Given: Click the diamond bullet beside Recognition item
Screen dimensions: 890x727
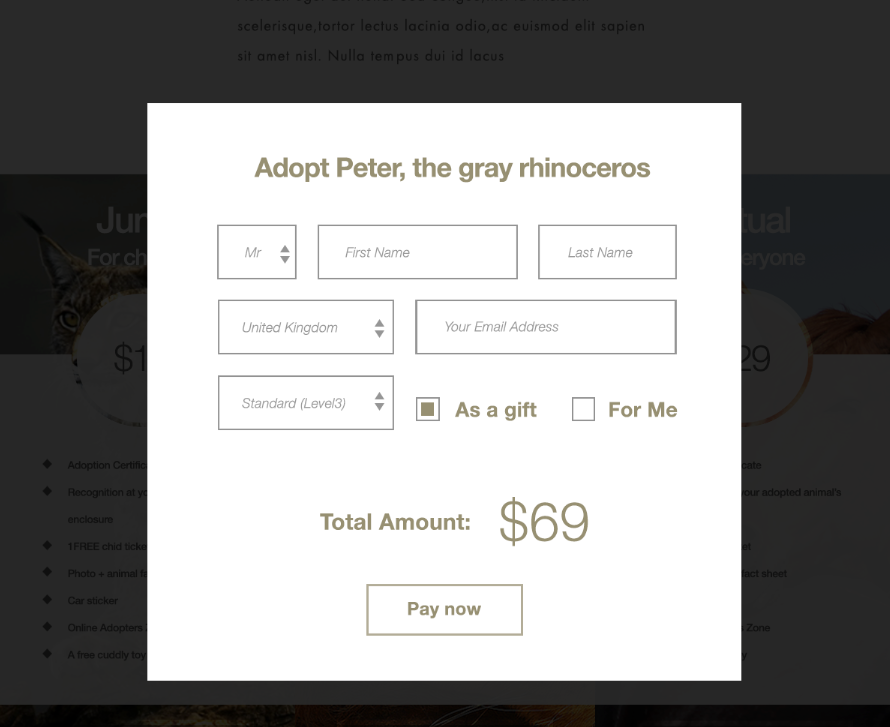Looking at the screenshot, I should point(47,491).
